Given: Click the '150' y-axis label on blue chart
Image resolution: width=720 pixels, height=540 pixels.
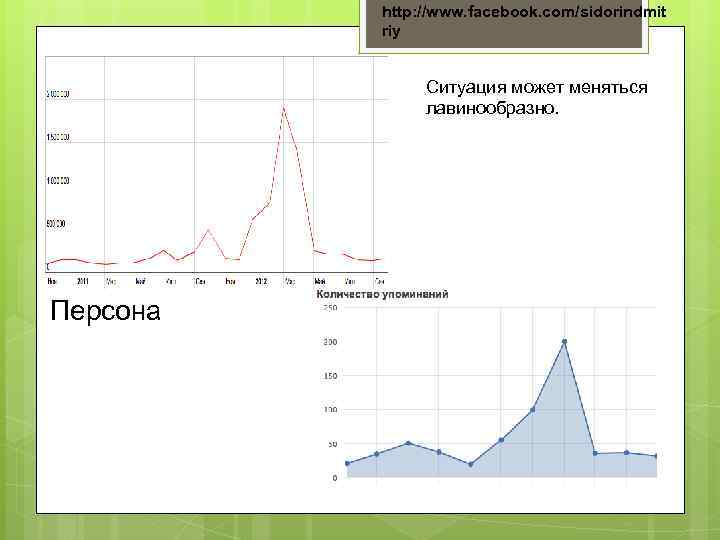Looking at the screenshot, I should (x=330, y=376).
